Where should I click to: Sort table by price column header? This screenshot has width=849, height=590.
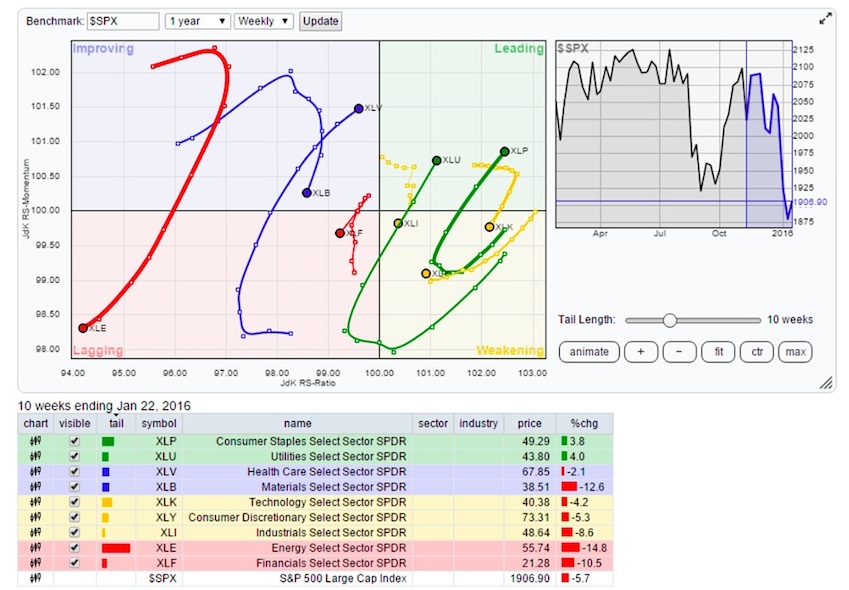529,423
